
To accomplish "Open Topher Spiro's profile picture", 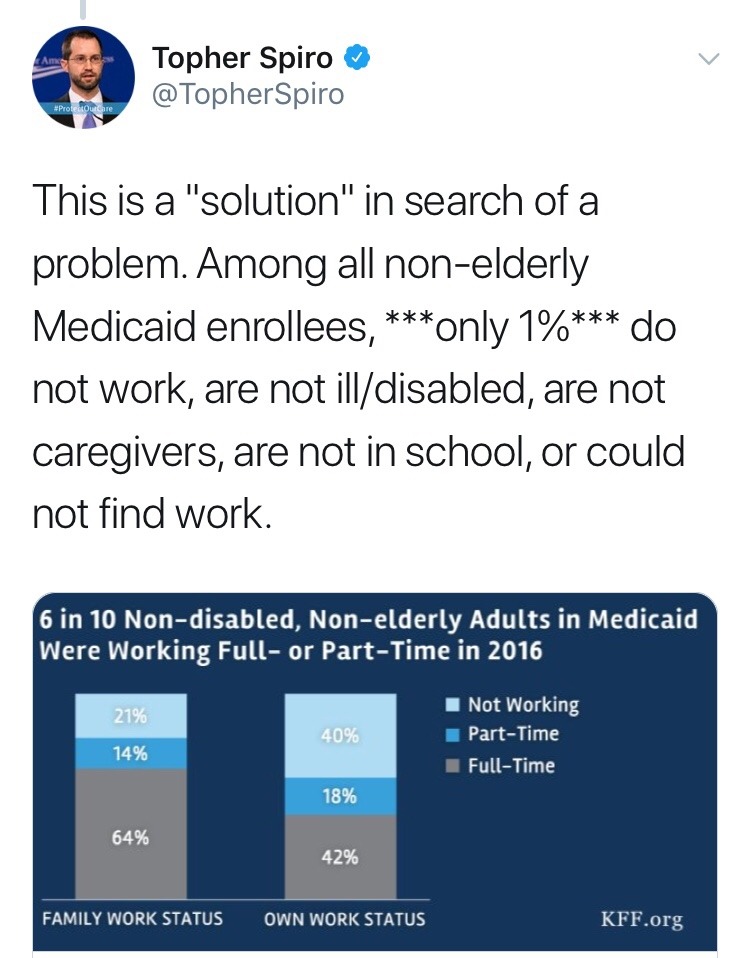I will point(82,78).
